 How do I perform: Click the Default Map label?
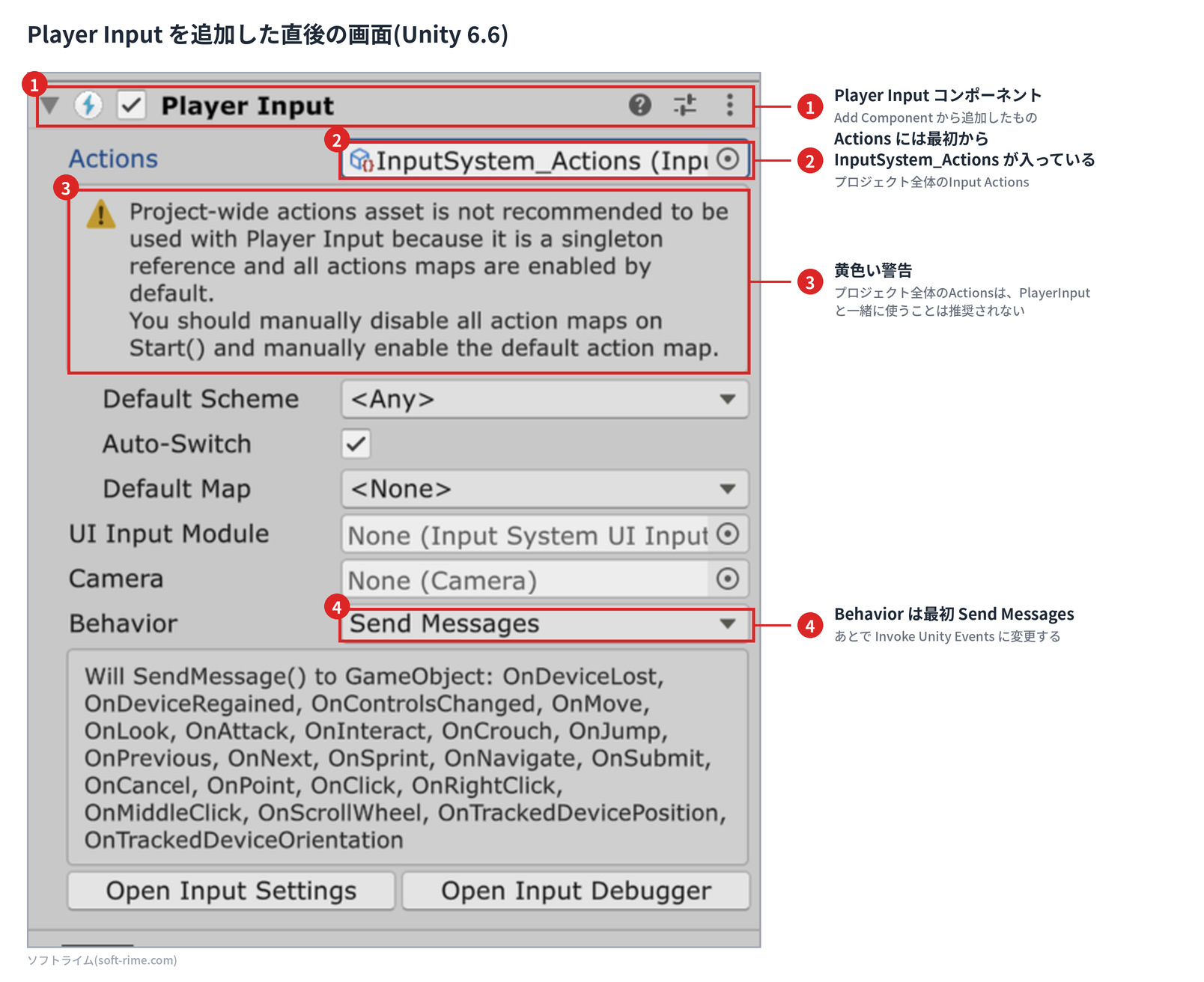pyautogui.click(x=177, y=489)
